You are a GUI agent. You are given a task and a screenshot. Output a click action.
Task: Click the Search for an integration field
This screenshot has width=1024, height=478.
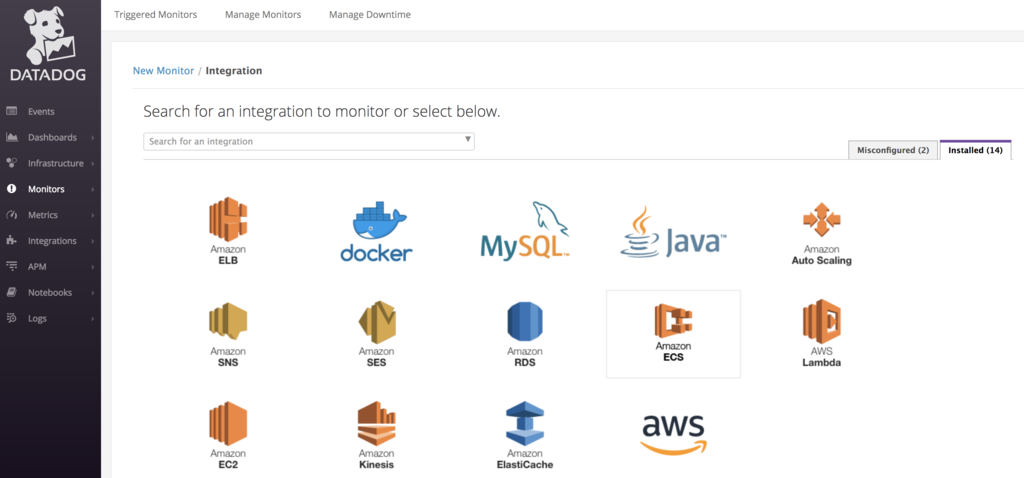(x=309, y=141)
